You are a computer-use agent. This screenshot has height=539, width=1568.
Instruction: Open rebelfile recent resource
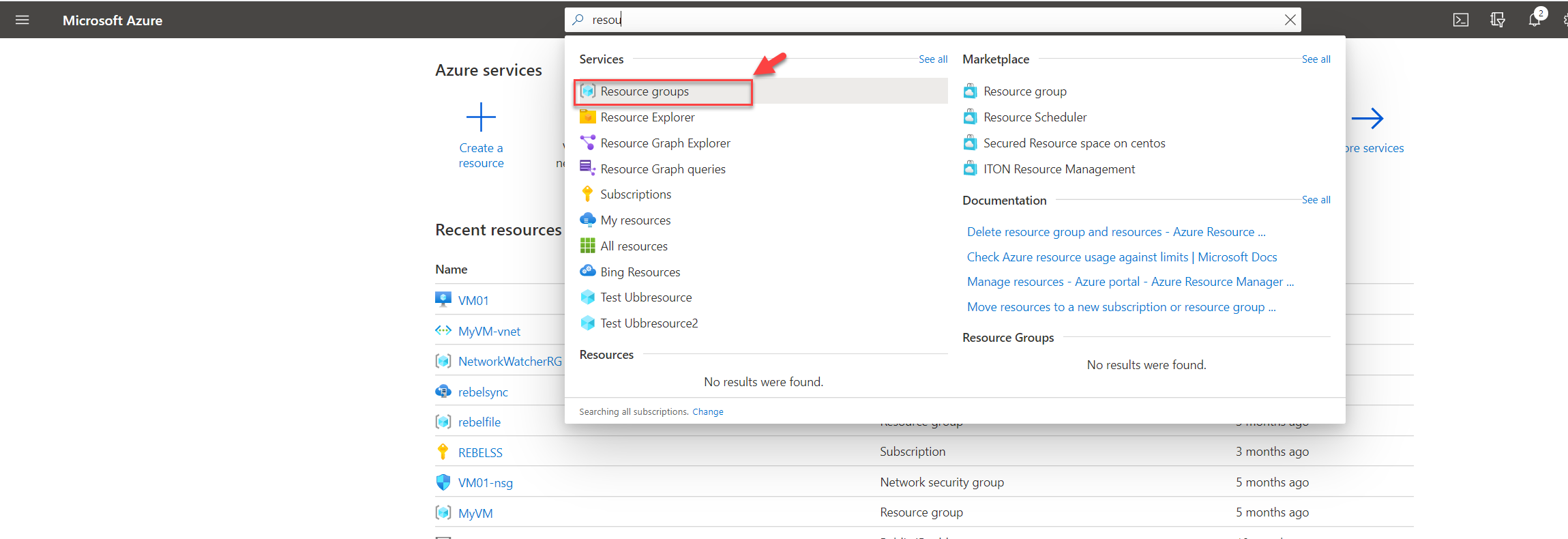click(479, 422)
